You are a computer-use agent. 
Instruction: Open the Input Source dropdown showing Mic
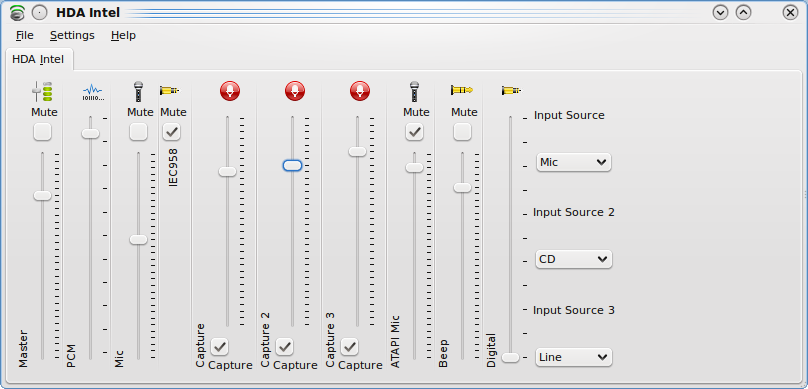point(574,162)
